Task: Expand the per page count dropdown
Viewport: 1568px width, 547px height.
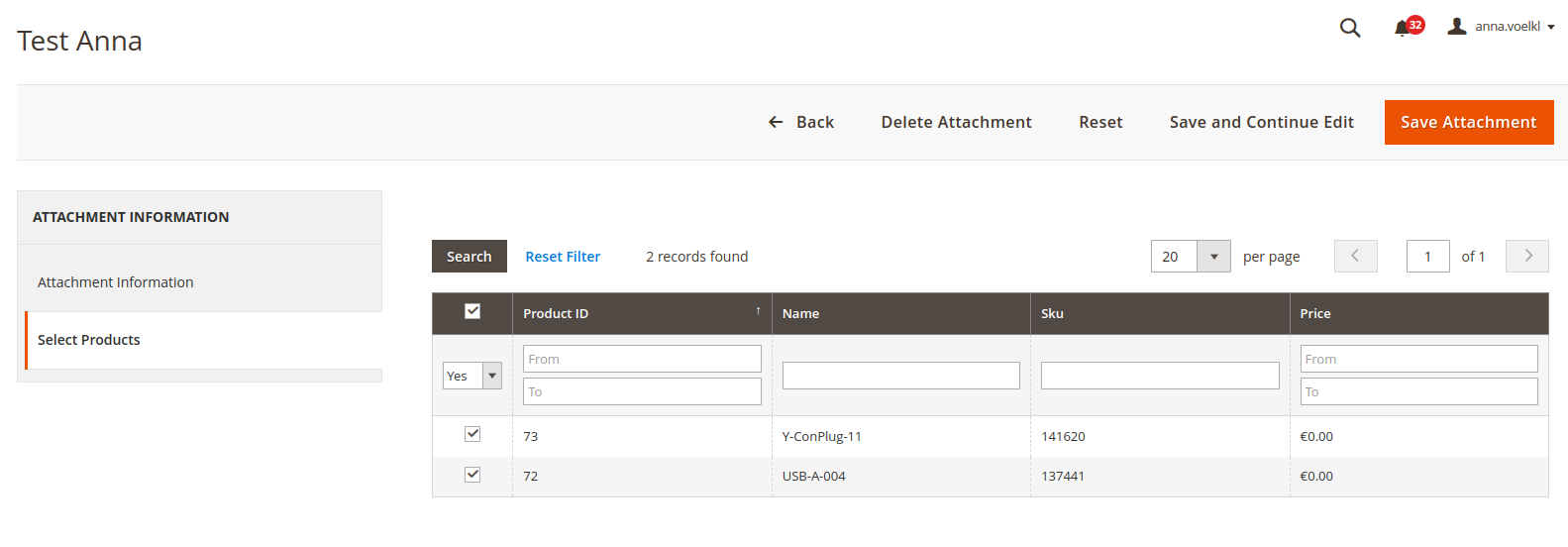Action: (x=1213, y=257)
